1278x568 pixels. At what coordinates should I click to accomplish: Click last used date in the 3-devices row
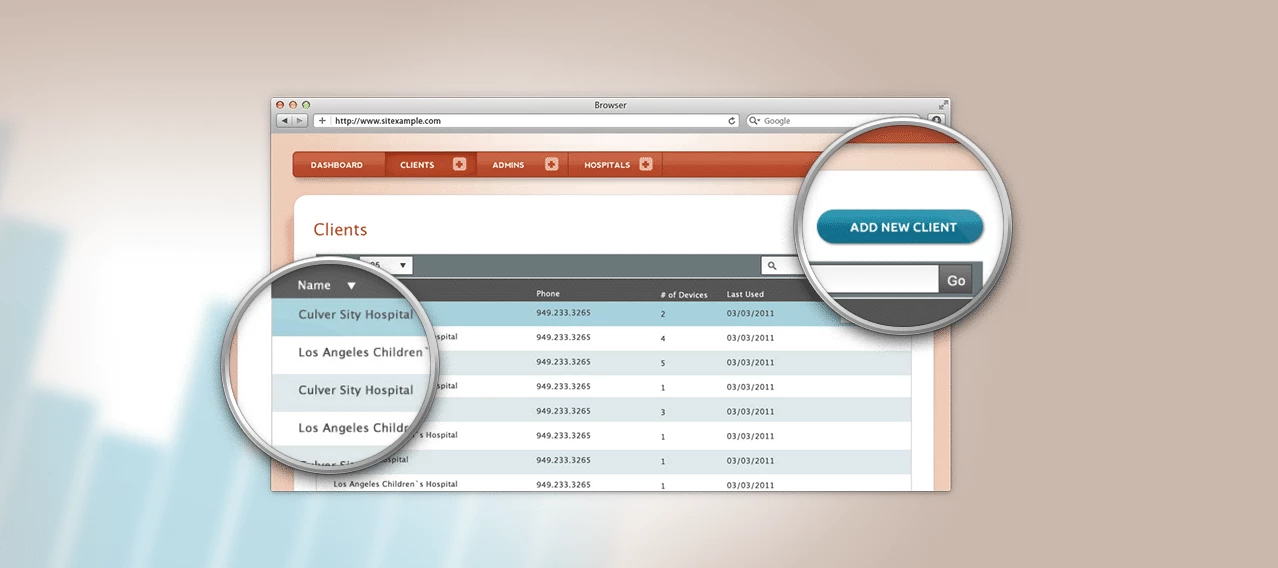pyautogui.click(x=750, y=411)
